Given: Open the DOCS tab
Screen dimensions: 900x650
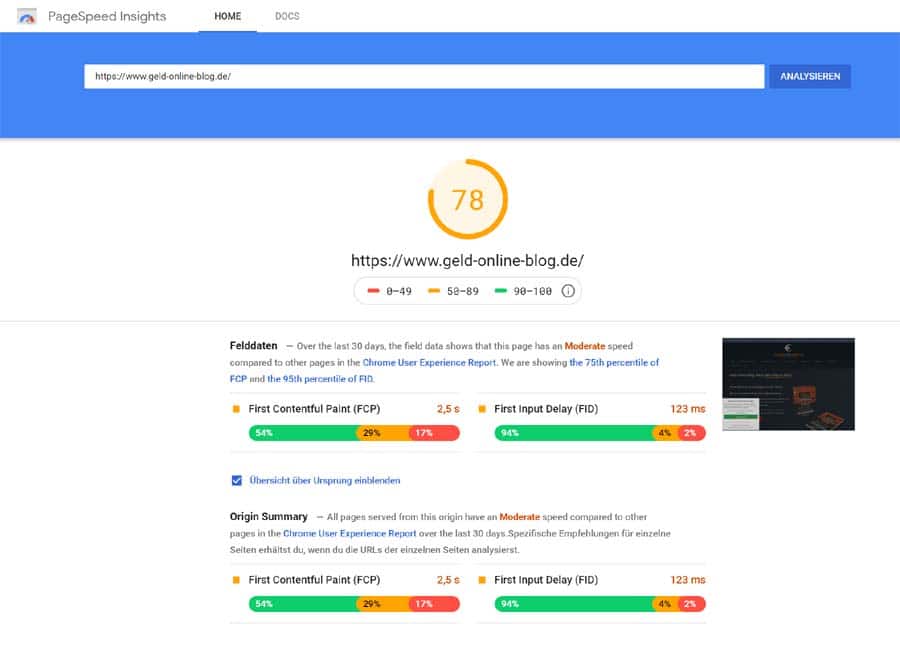Looking at the screenshot, I should [x=287, y=17].
